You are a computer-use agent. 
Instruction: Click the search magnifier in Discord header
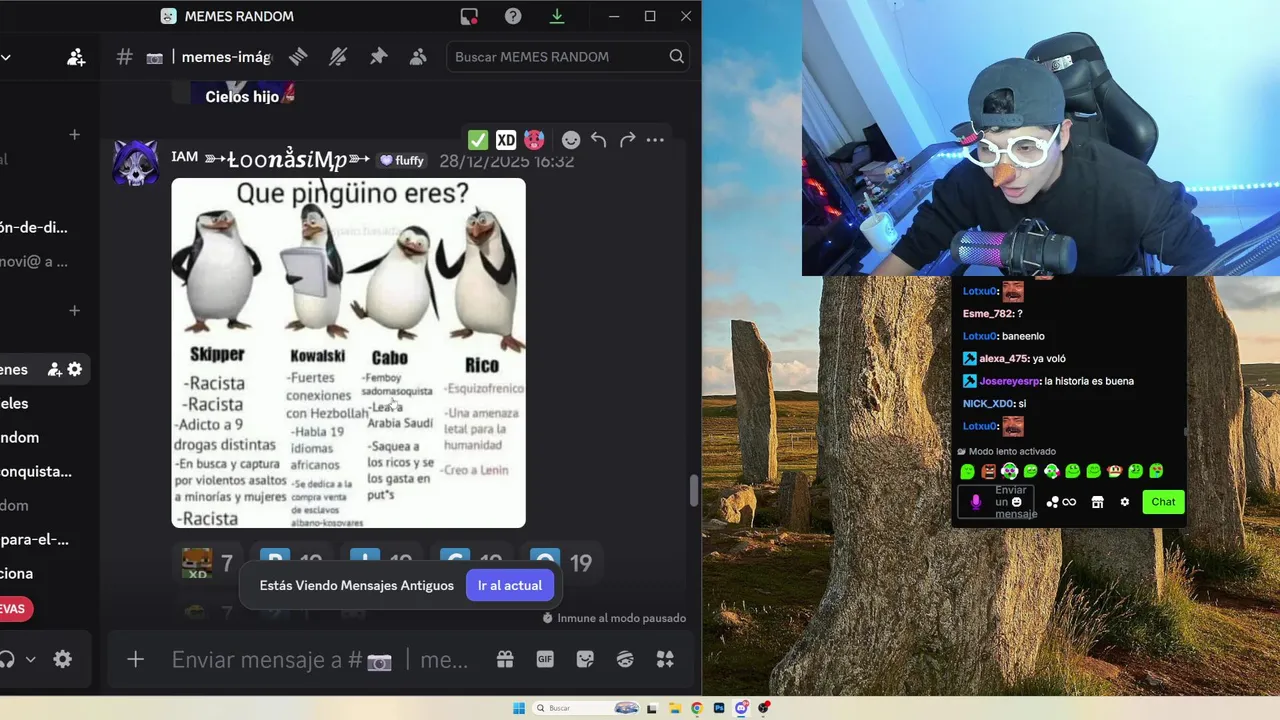click(x=677, y=57)
